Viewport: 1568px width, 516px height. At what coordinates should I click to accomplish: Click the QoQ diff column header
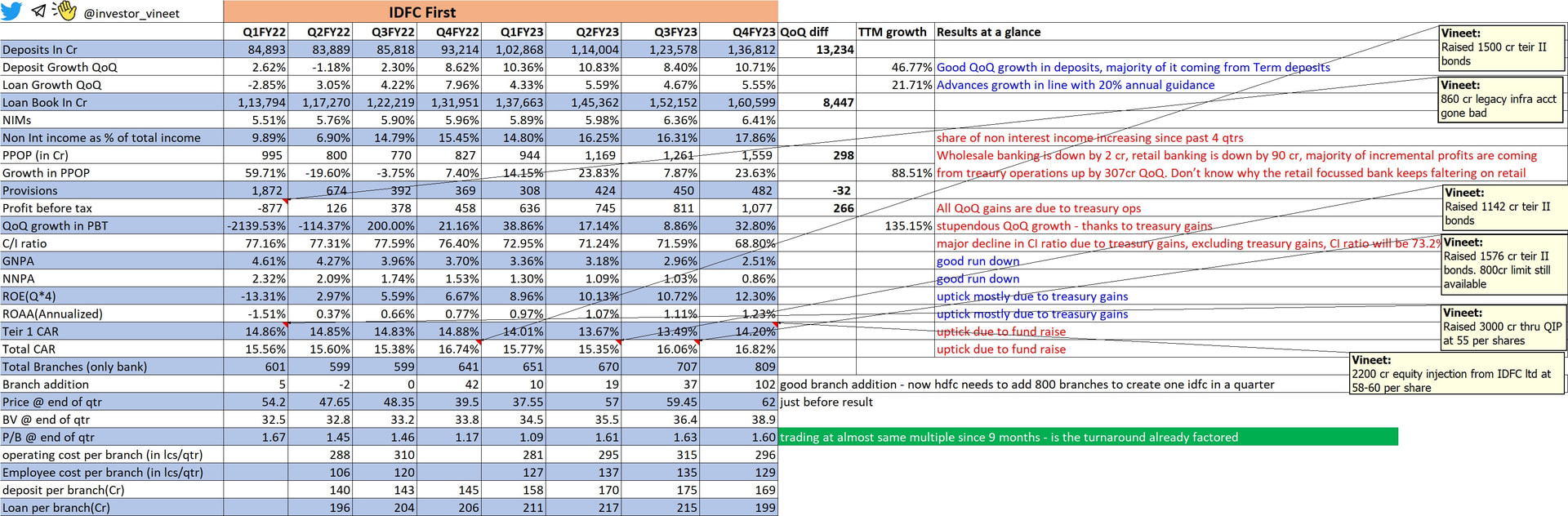[804, 32]
